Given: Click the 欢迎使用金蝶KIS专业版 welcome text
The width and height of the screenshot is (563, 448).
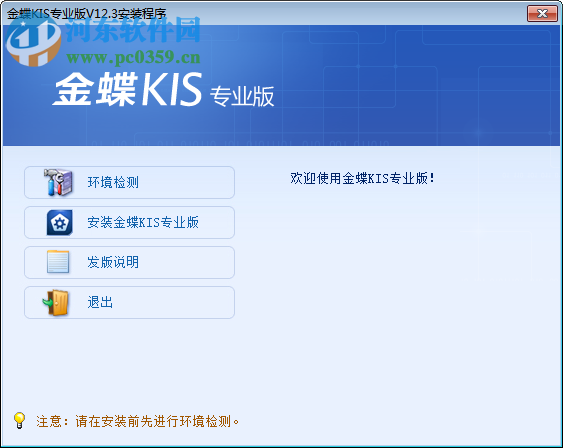Looking at the screenshot, I should click(x=363, y=178).
